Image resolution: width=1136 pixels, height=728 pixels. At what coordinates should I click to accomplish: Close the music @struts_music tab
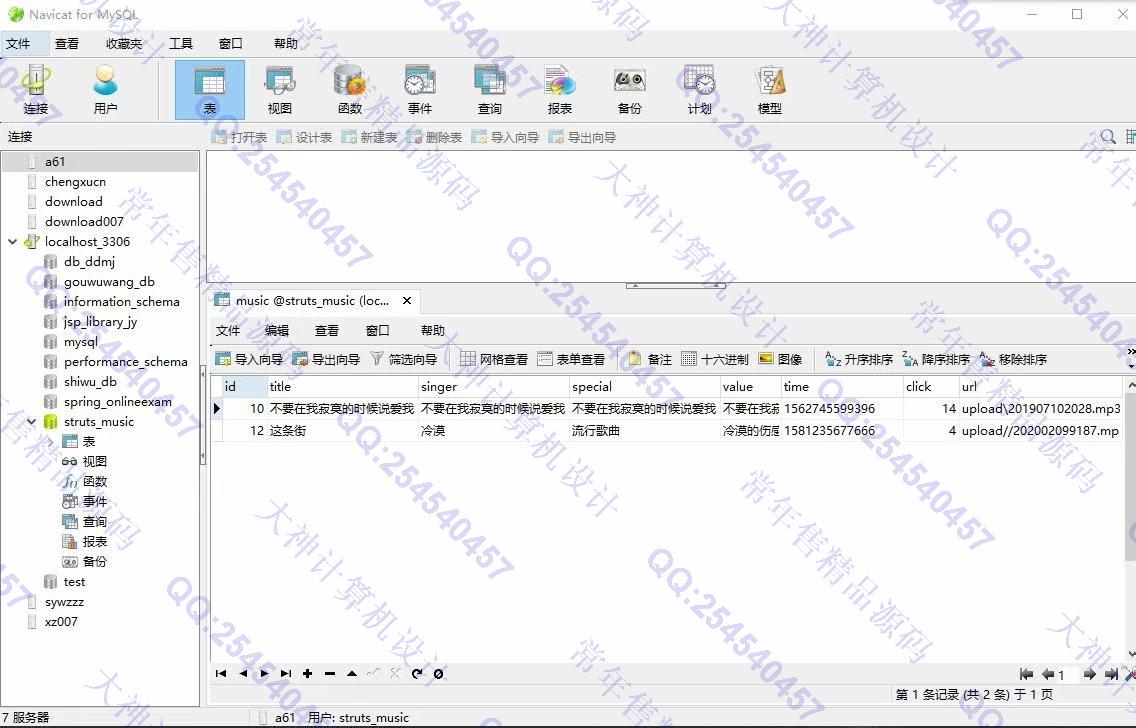(407, 301)
